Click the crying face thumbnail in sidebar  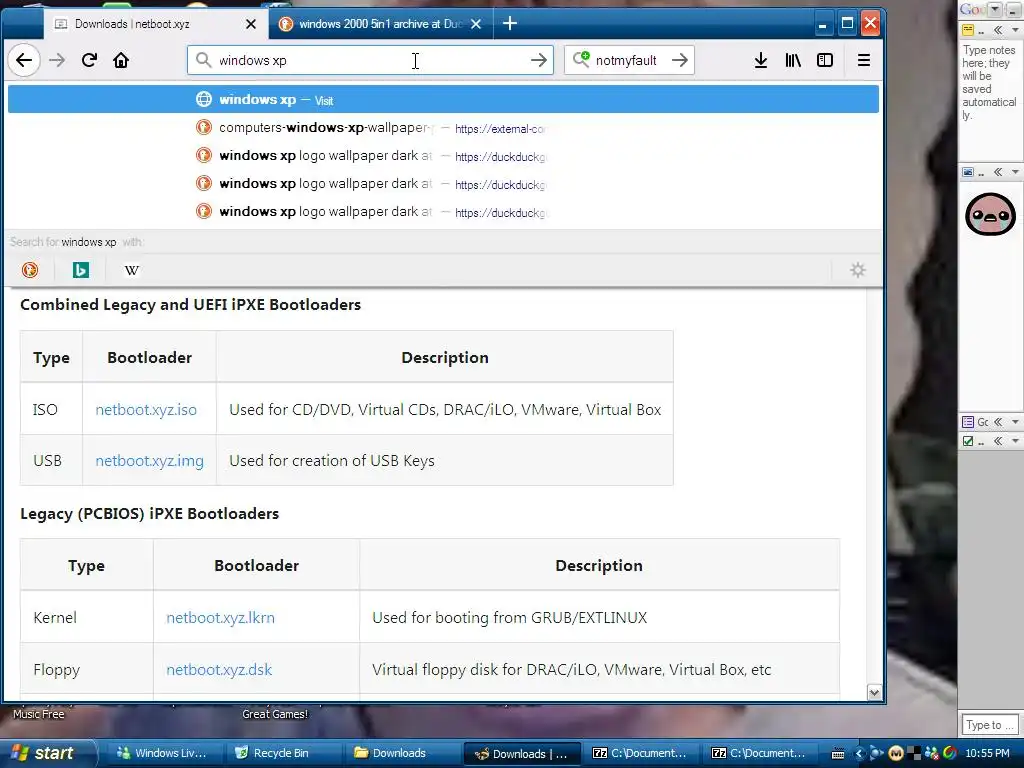pyautogui.click(x=990, y=214)
